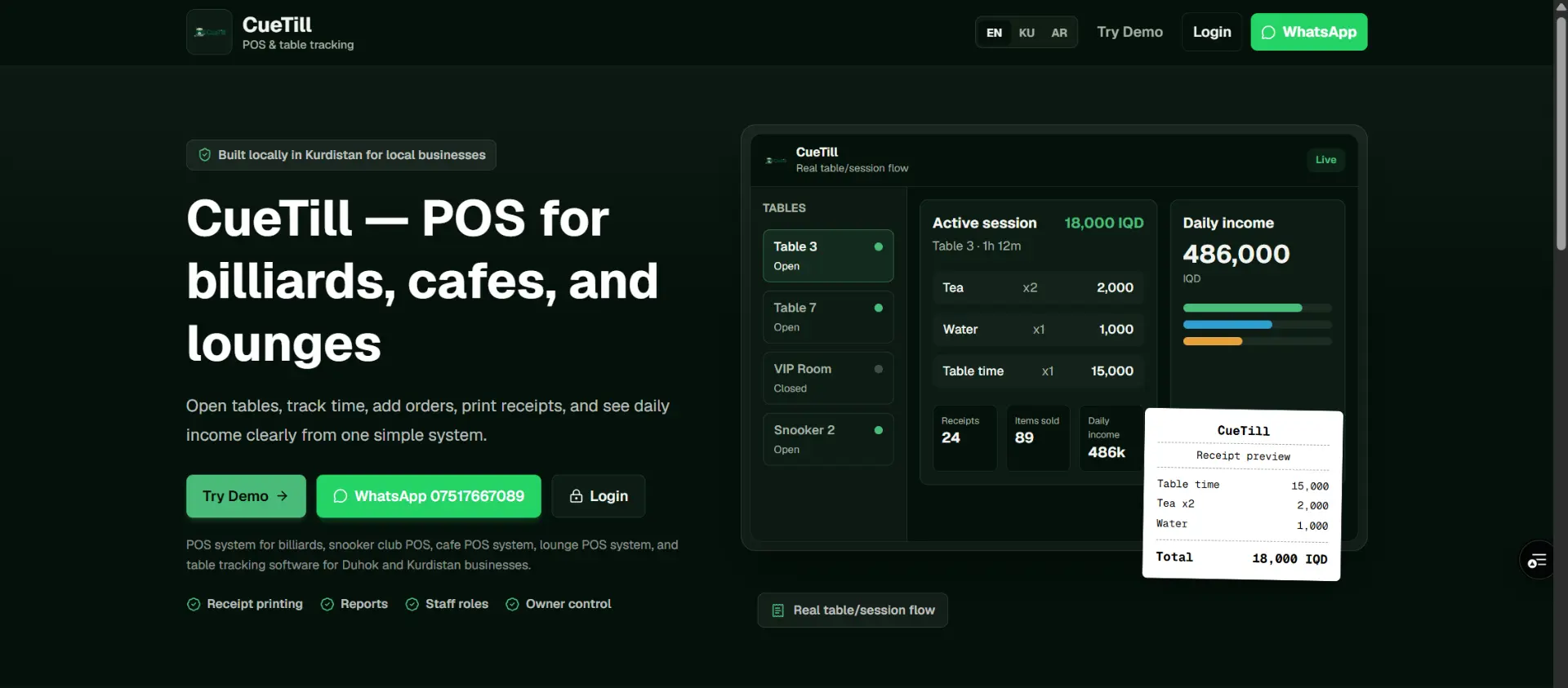1568x688 pixels.
Task: Click the Receipt printing feature label
Action: 255,604
